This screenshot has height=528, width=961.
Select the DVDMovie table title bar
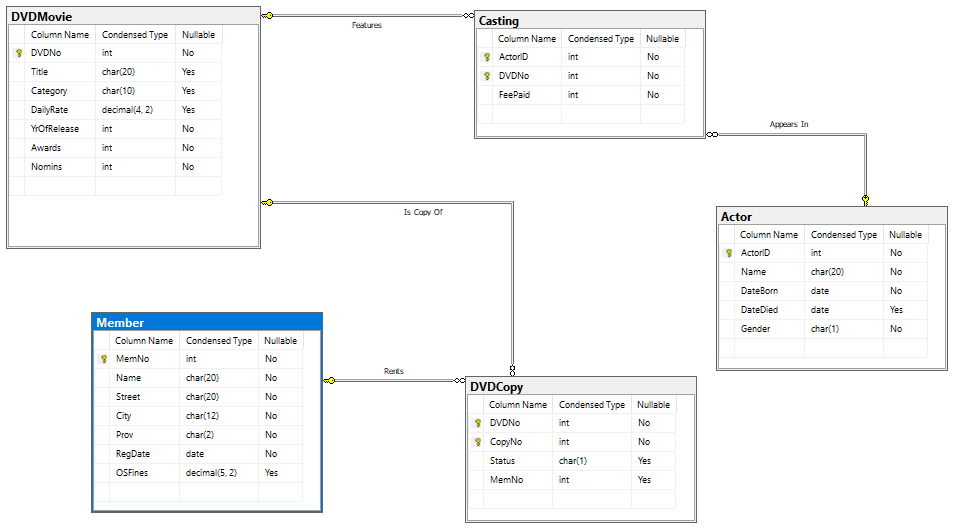pyautogui.click(x=134, y=17)
